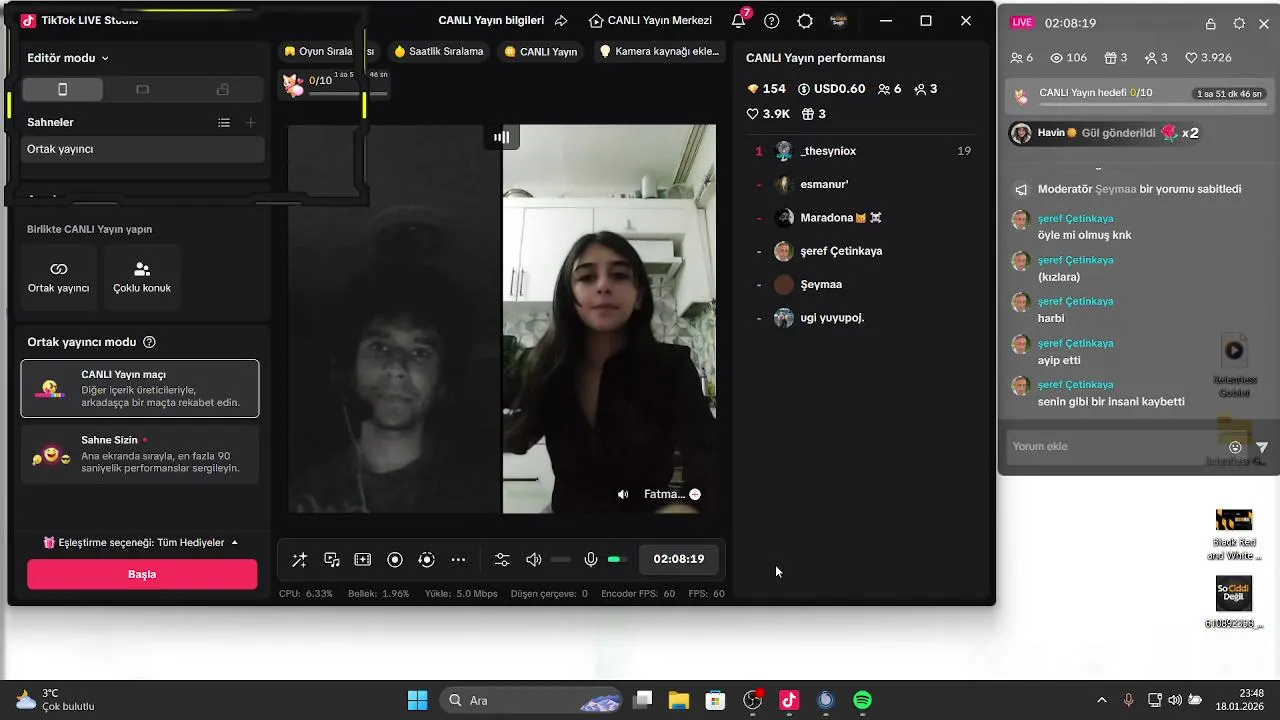1280x720 pixels.
Task: Open the audio mixer sliders icon
Action: coord(502,560)
